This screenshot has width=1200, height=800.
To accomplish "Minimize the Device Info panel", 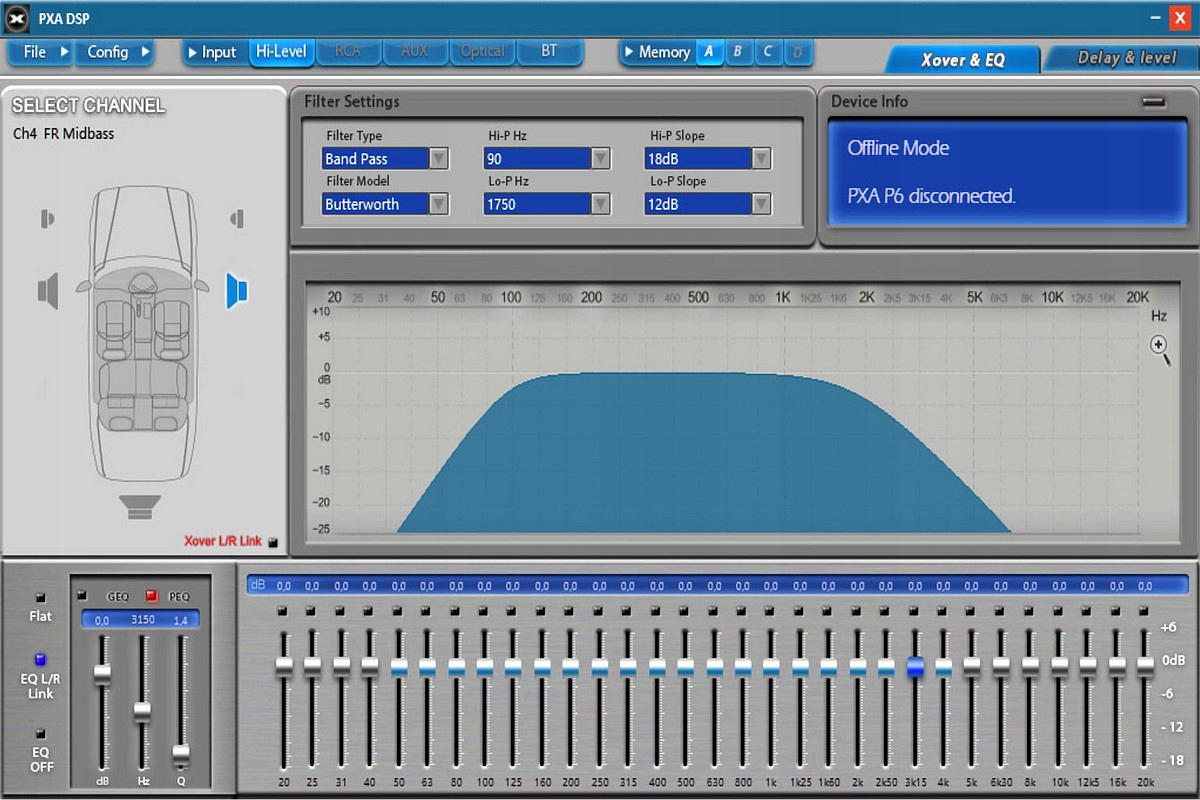I will click(x=1154, y=101).
